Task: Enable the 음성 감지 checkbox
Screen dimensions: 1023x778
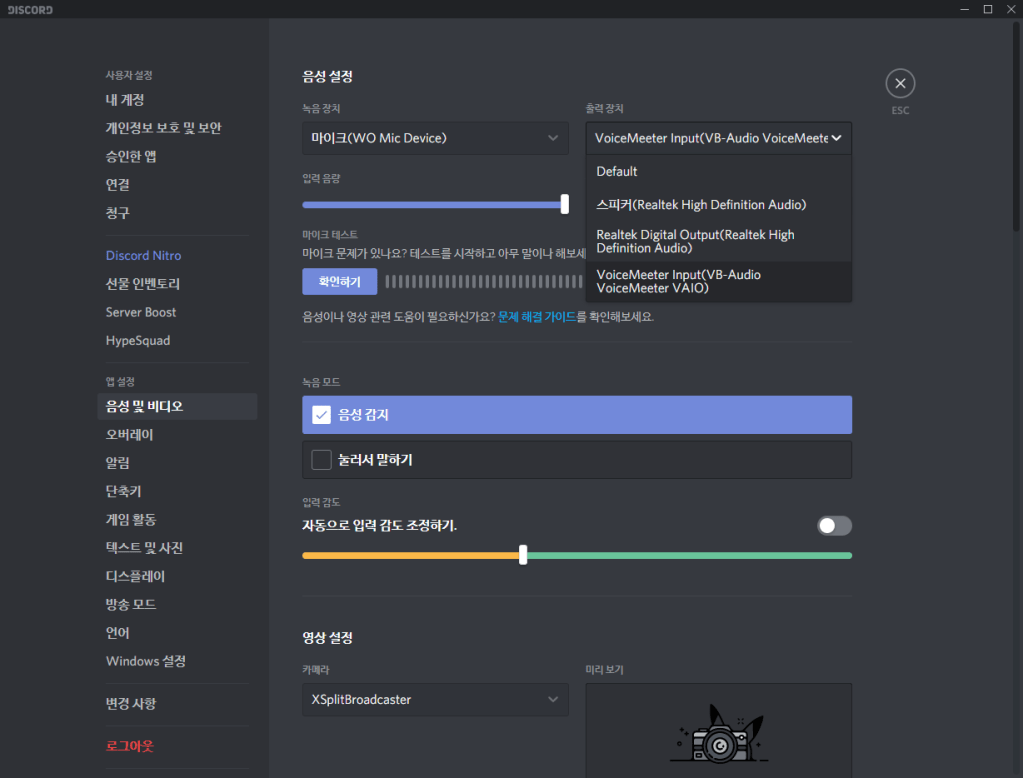Action: point(322,415)
